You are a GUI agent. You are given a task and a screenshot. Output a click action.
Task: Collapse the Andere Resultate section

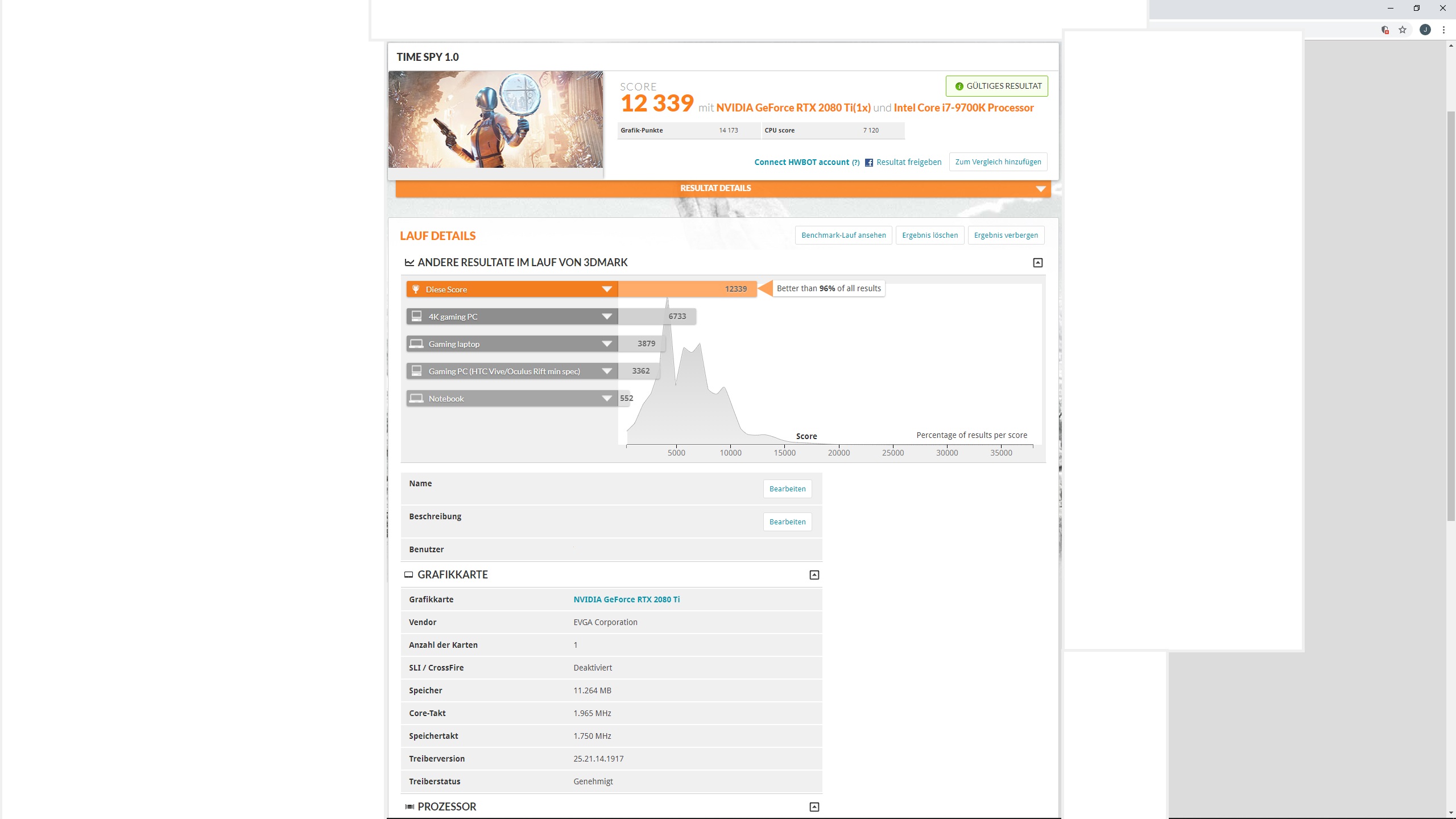1037,263
